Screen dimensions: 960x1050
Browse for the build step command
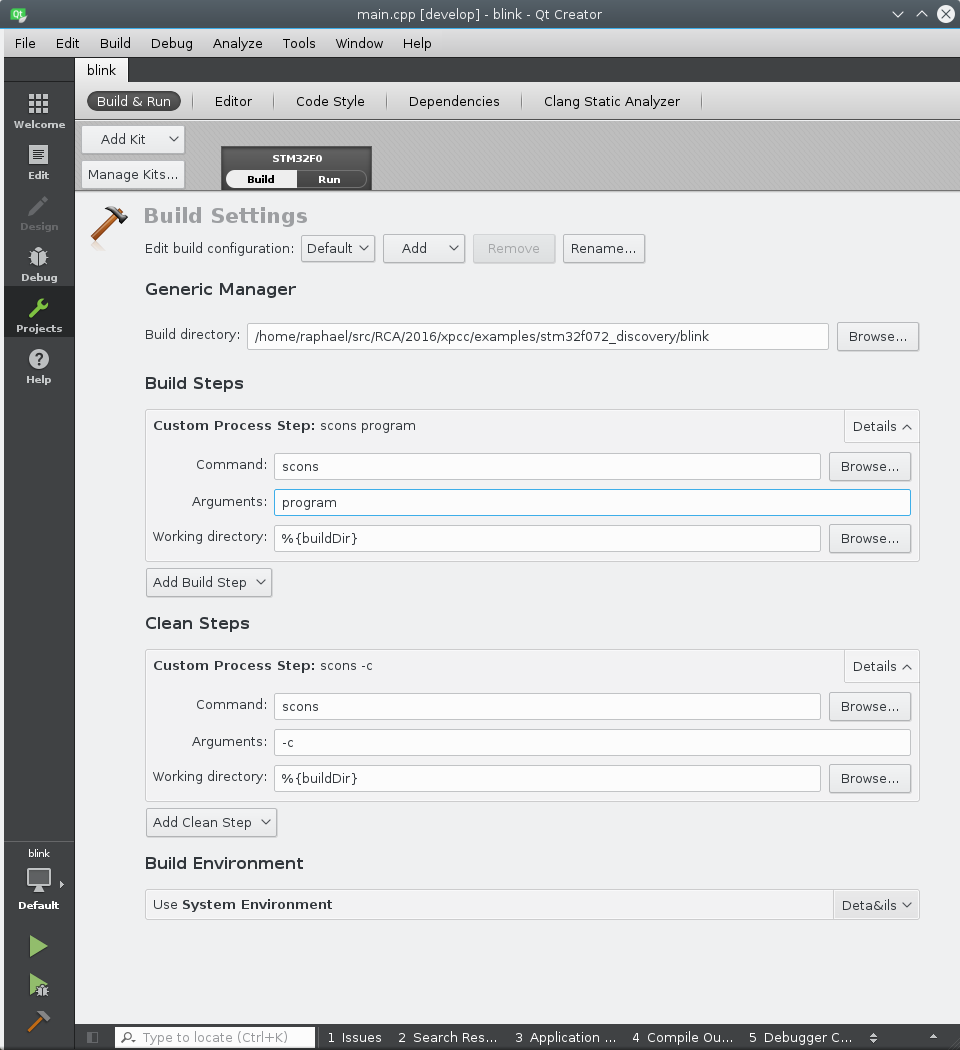coord(870,467)
